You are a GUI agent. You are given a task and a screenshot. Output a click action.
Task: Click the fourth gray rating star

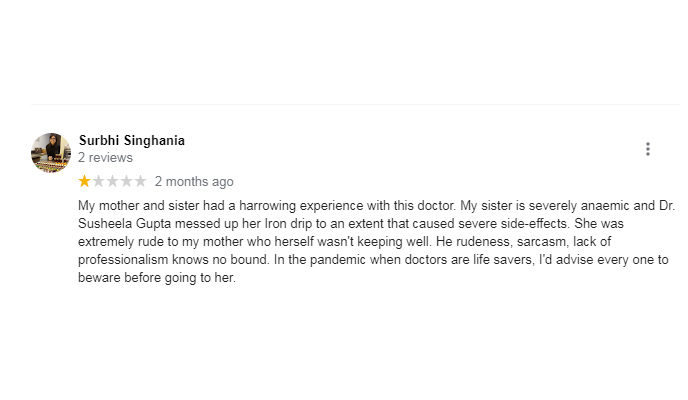pyautogui.click(x=126, y=181)
